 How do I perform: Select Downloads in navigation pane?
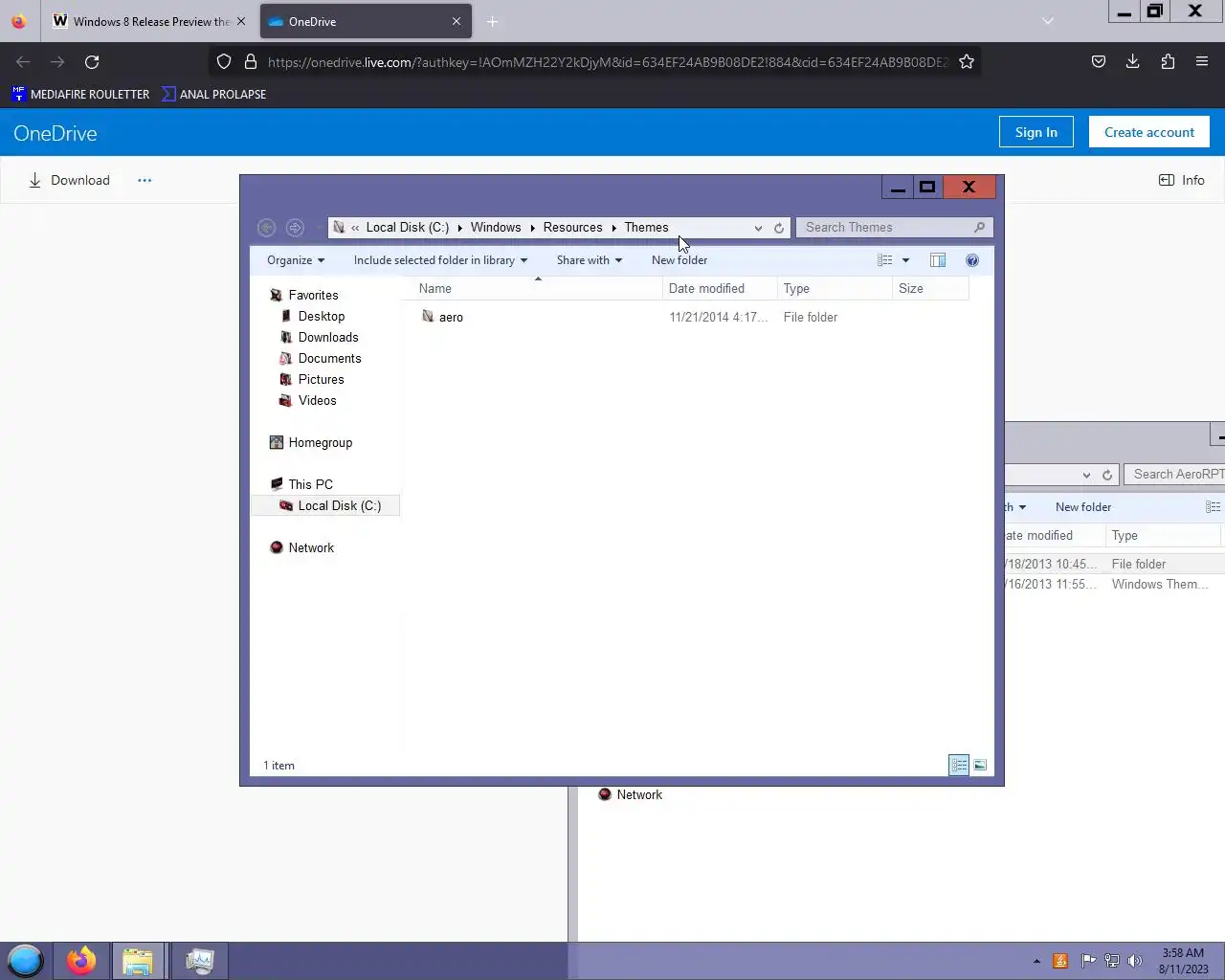[328, 337]
